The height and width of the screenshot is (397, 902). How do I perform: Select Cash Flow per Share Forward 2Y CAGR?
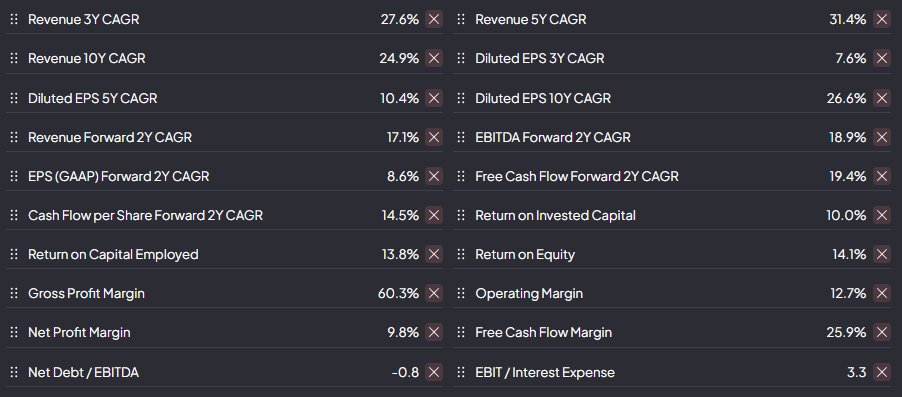146,215
